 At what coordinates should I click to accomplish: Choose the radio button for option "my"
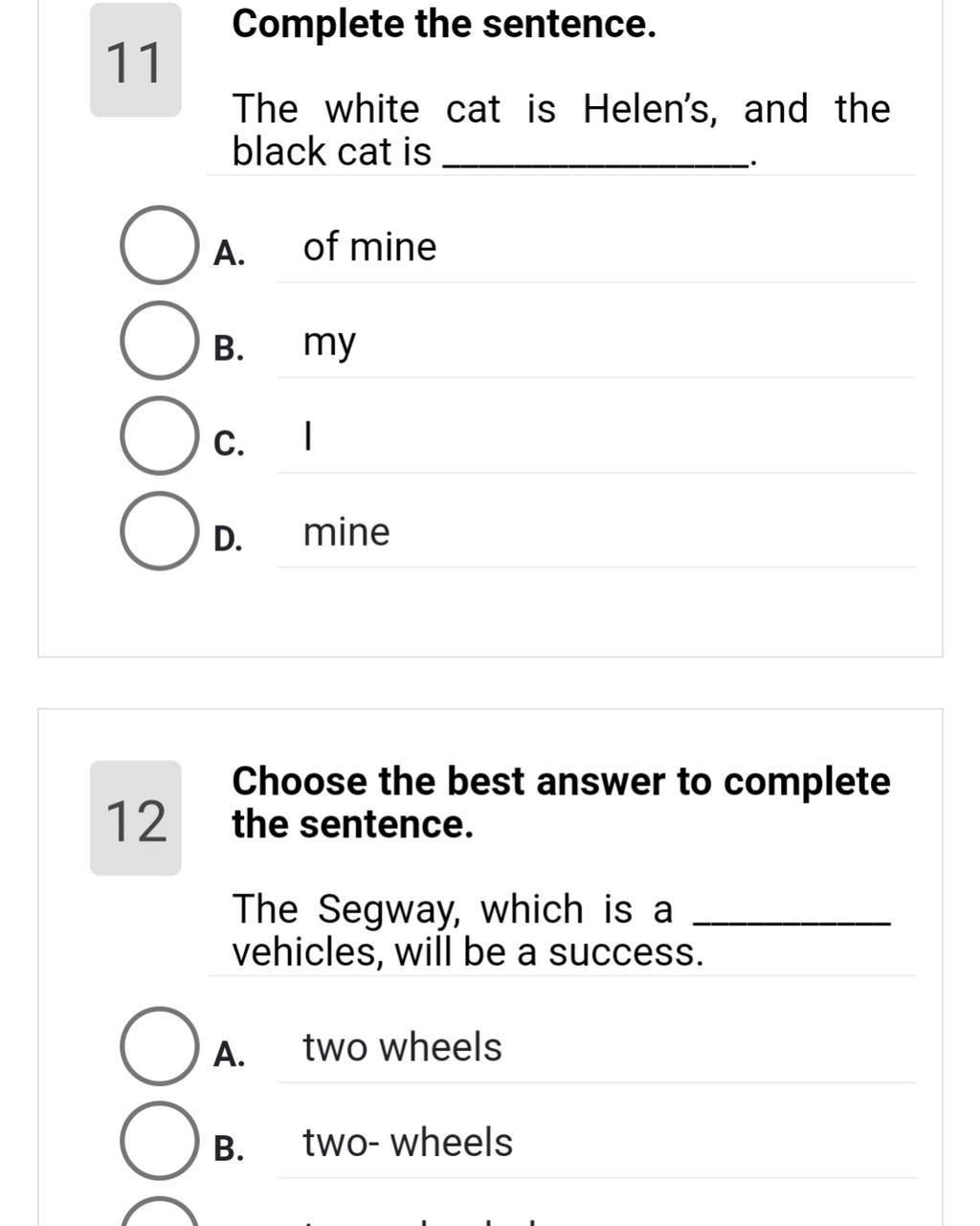click(159, 341)
